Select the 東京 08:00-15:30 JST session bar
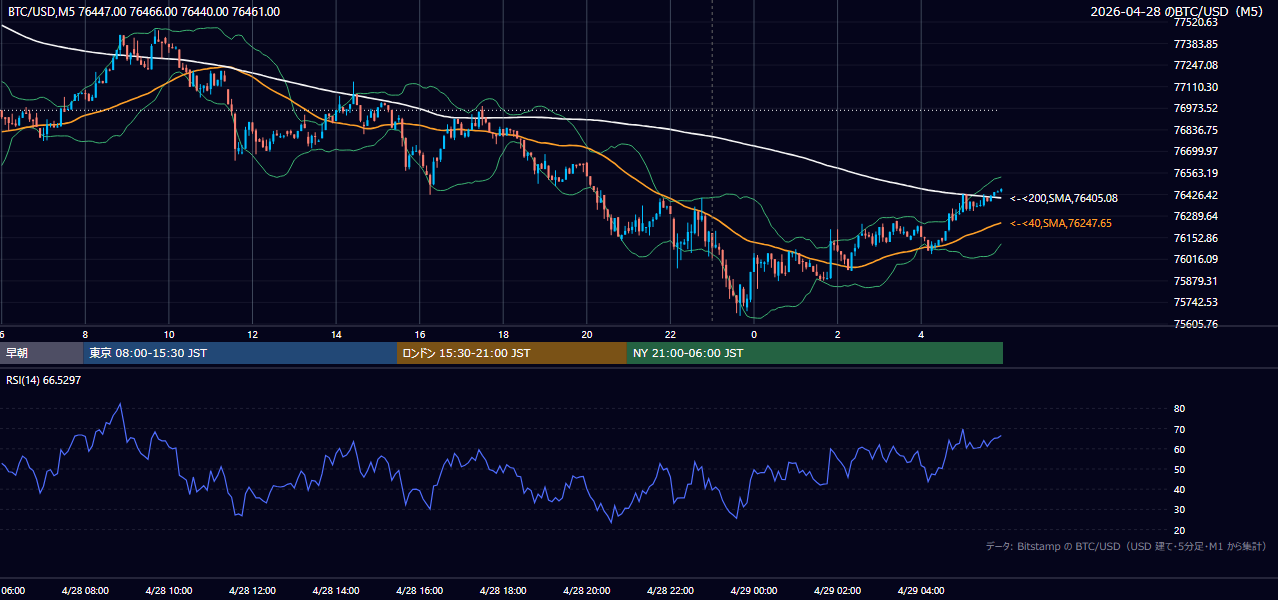 240,353
